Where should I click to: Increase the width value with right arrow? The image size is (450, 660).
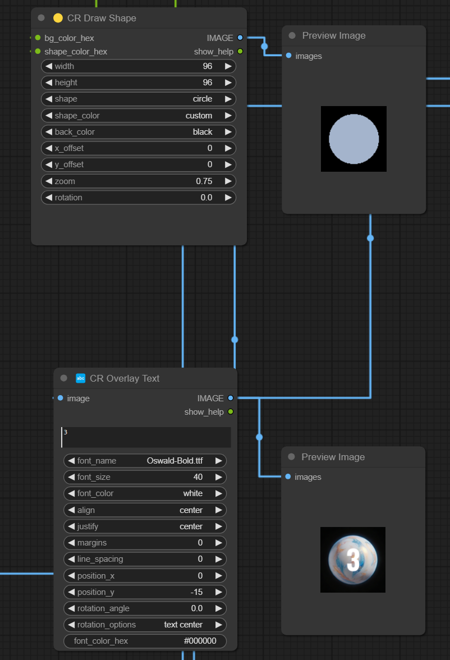point(228,66)
